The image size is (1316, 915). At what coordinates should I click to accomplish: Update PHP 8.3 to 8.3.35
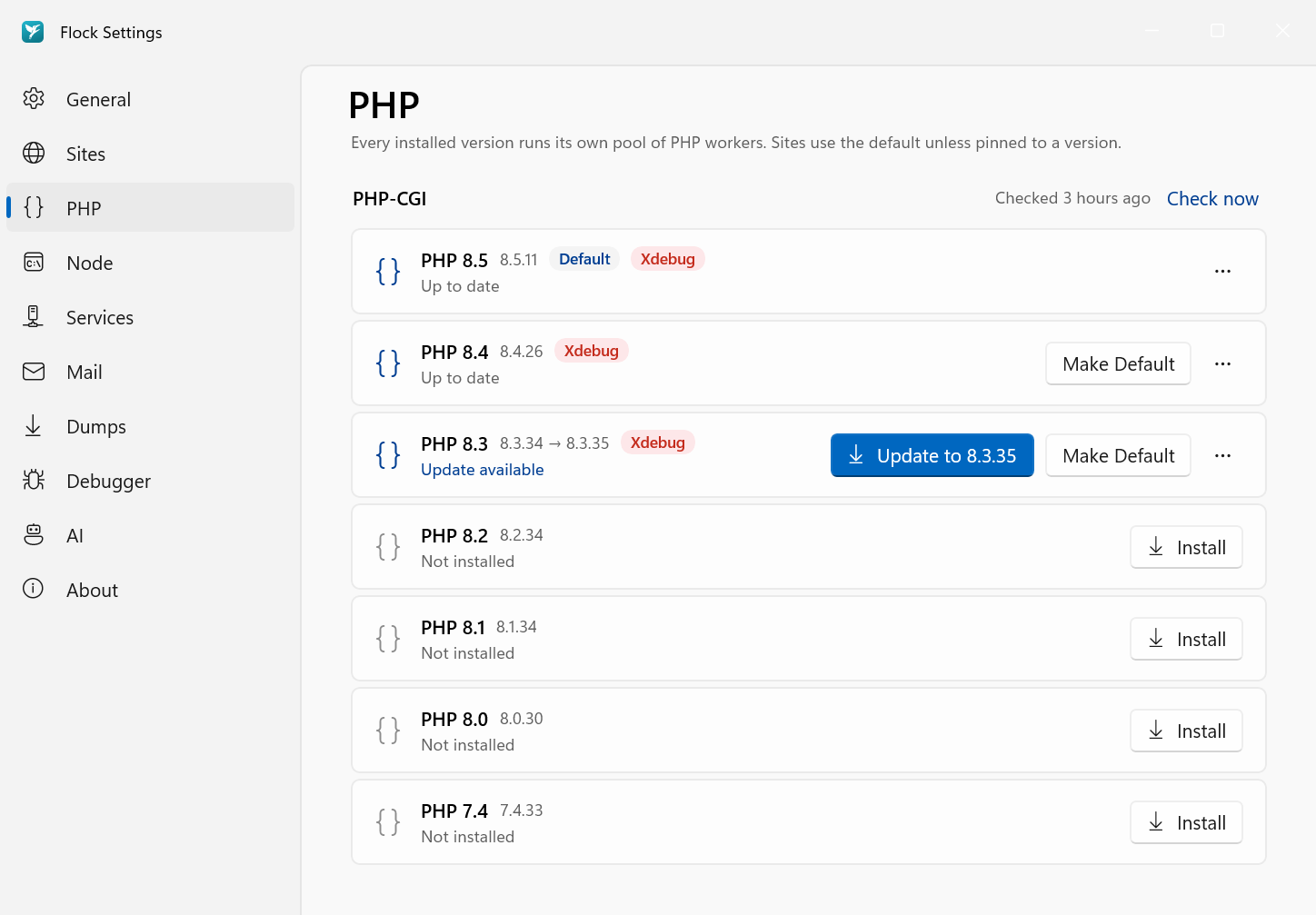pos(932,455)
